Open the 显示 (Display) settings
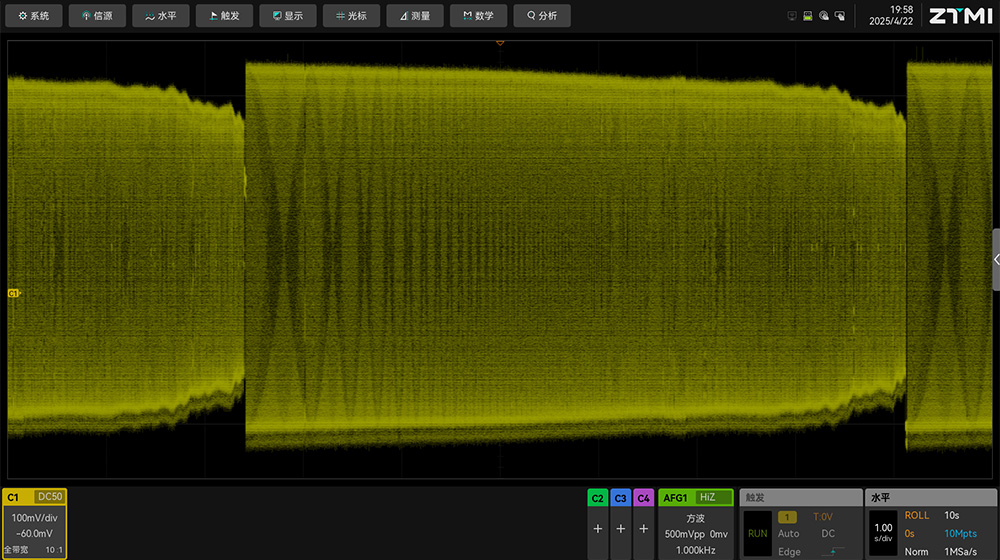 tap(287, 16)
